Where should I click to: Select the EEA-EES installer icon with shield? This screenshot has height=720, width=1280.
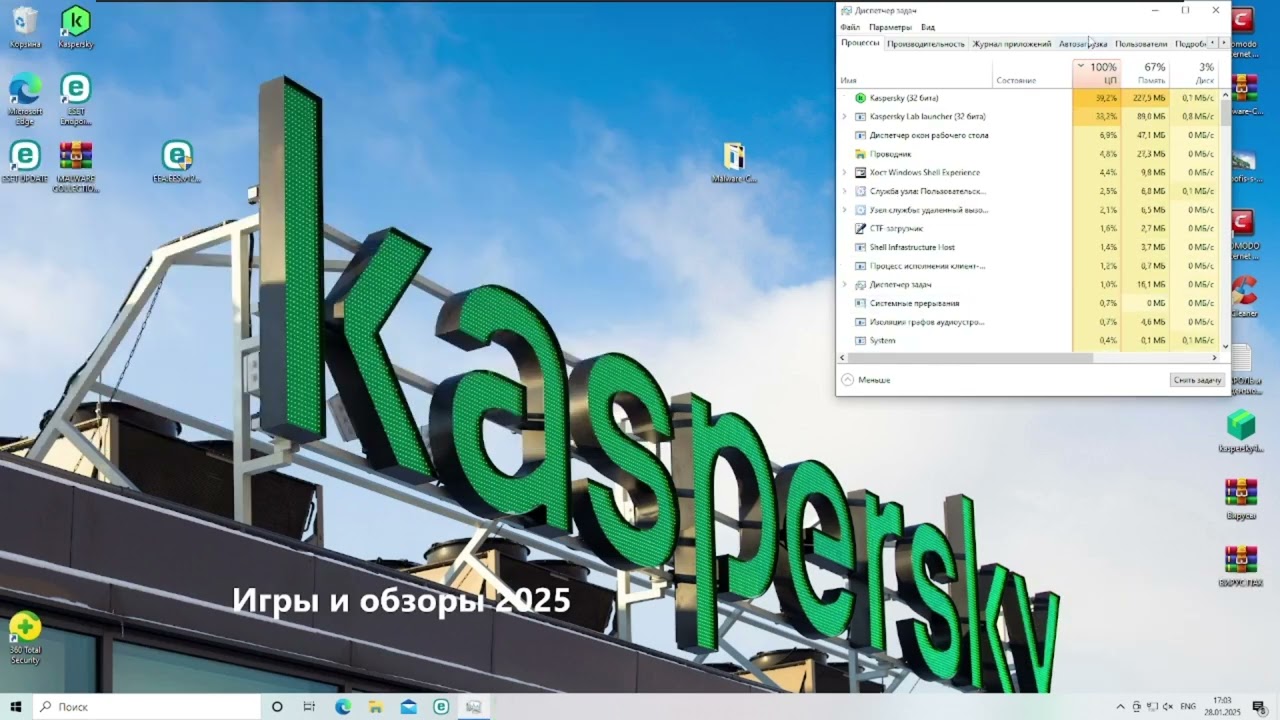pyautogui.click(x=177, y=162)
